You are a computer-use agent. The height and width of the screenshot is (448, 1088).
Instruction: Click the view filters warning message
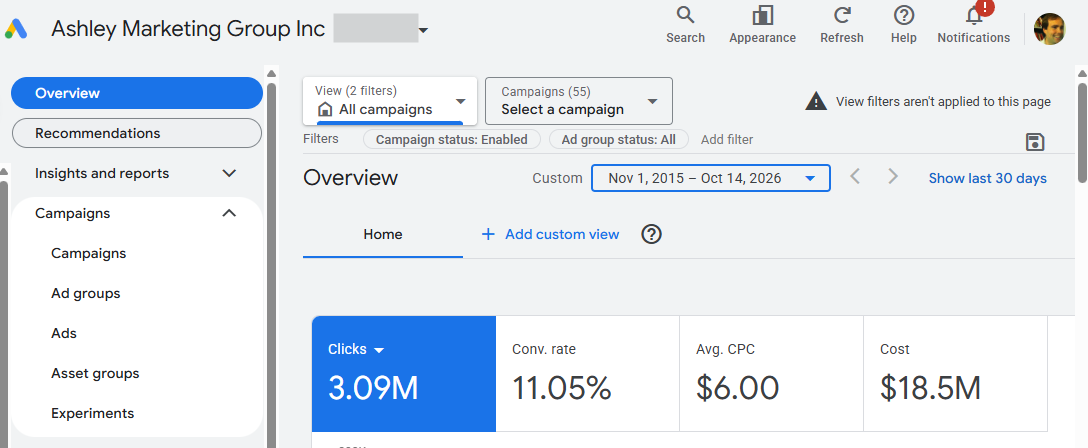[943, 101]
